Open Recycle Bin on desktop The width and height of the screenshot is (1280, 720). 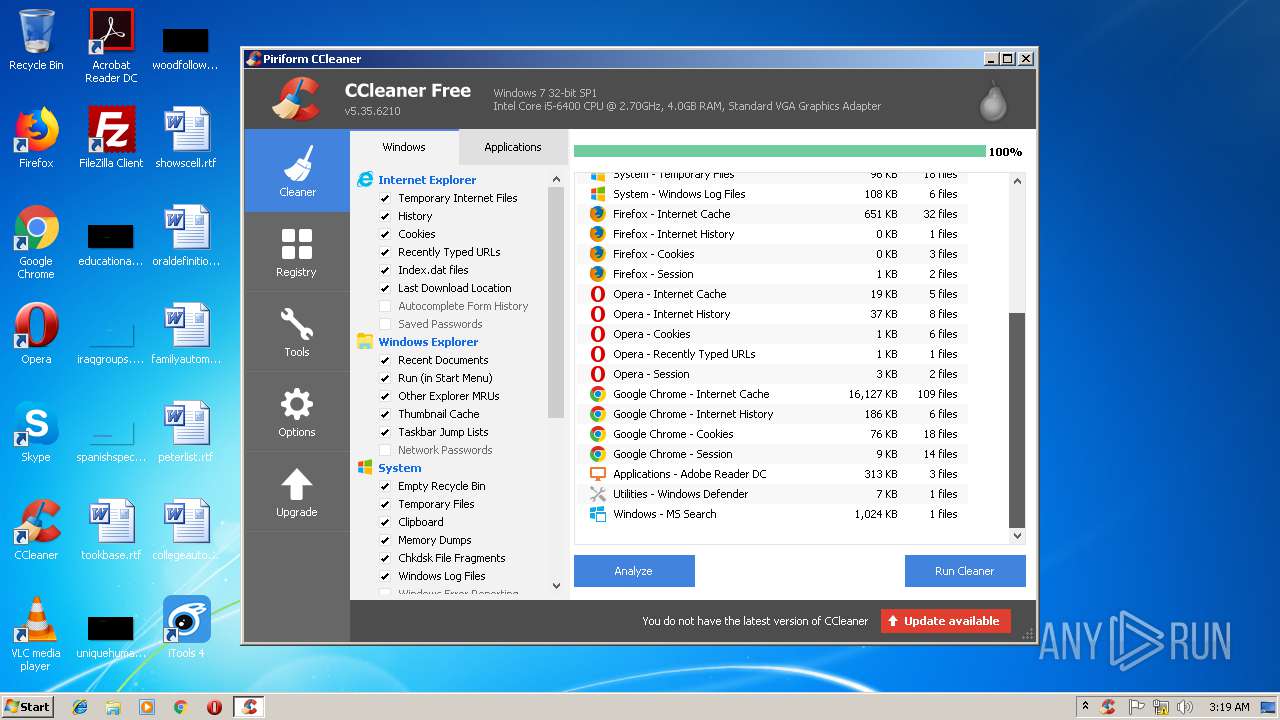tap(36, 40)
